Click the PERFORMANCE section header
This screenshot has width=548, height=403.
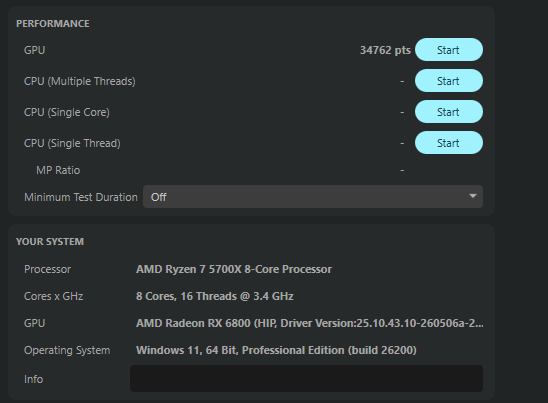53,23
